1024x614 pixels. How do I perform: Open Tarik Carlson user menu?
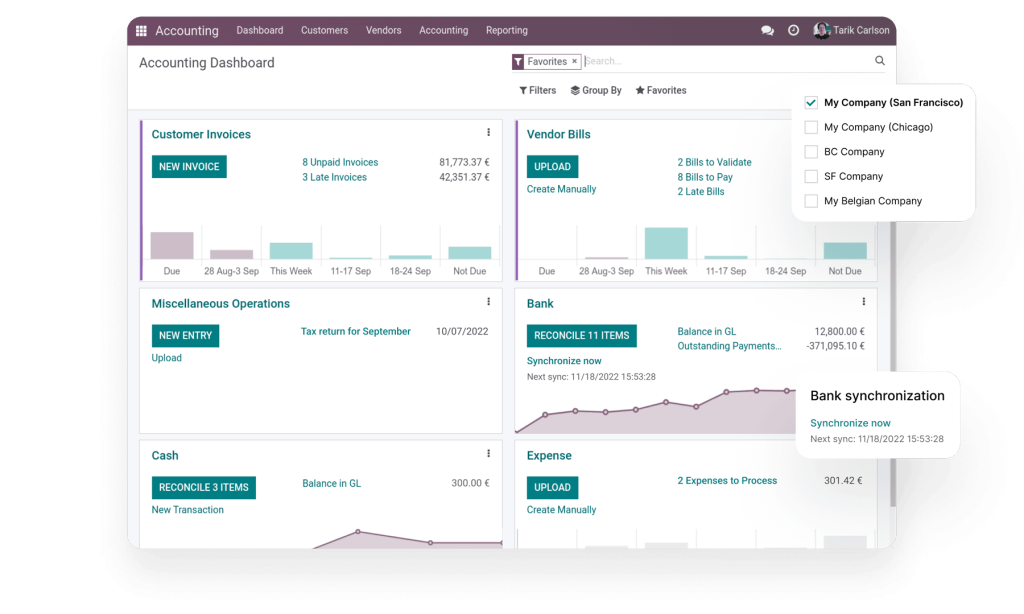coord(851,30)
